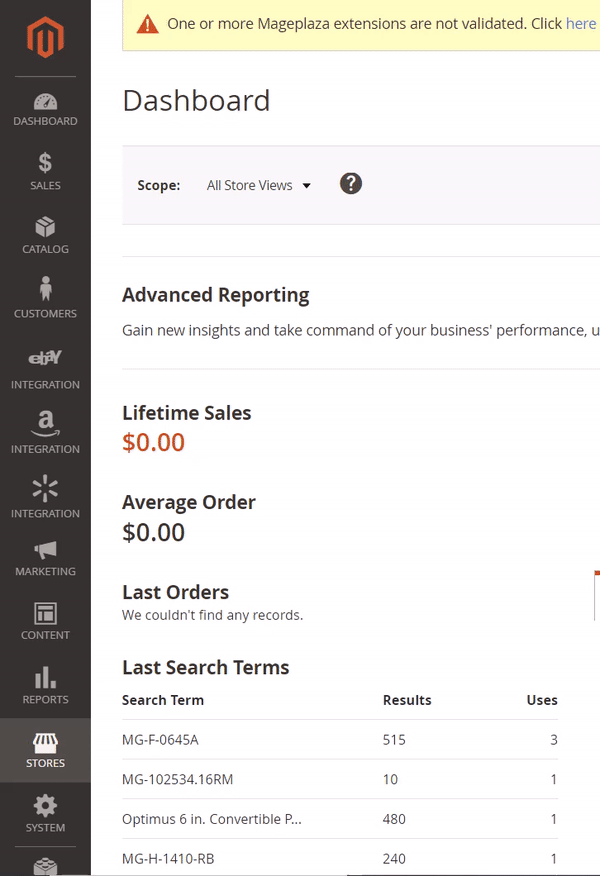Open the Content layout menu
The width and height of the screenshot is (600, 876).
(45, 621)
